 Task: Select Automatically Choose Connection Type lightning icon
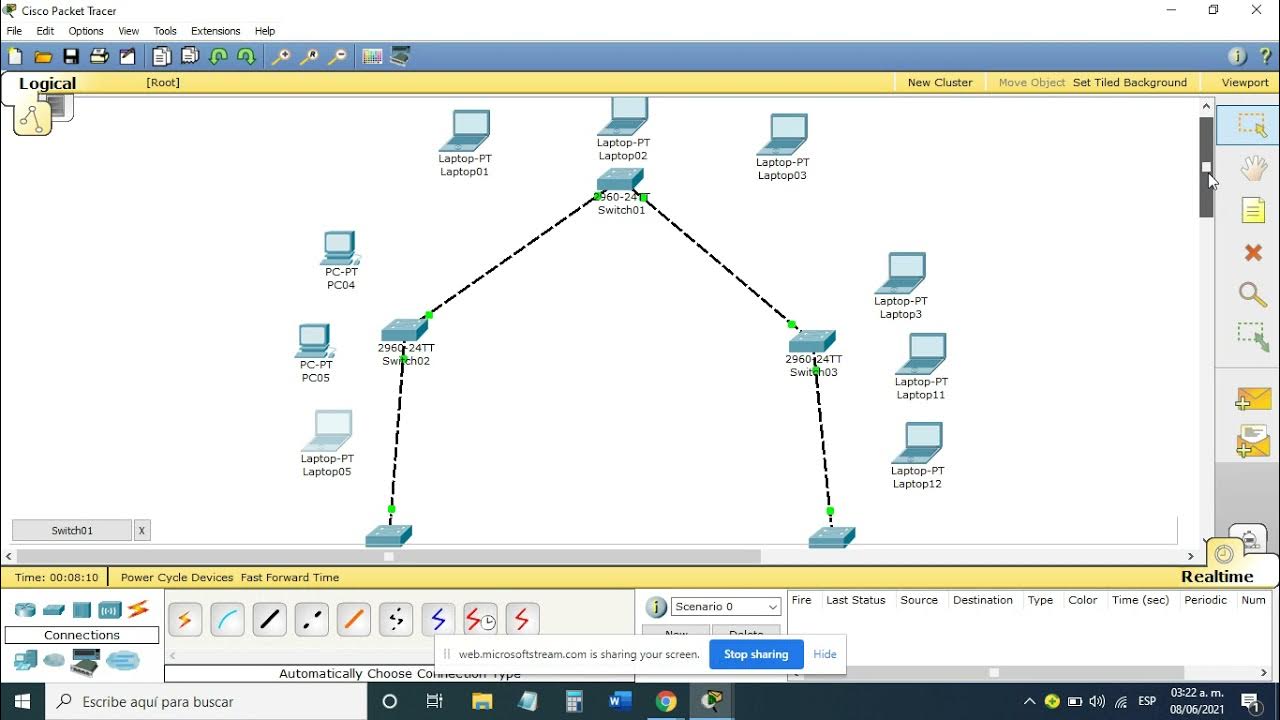pos(184,620)
